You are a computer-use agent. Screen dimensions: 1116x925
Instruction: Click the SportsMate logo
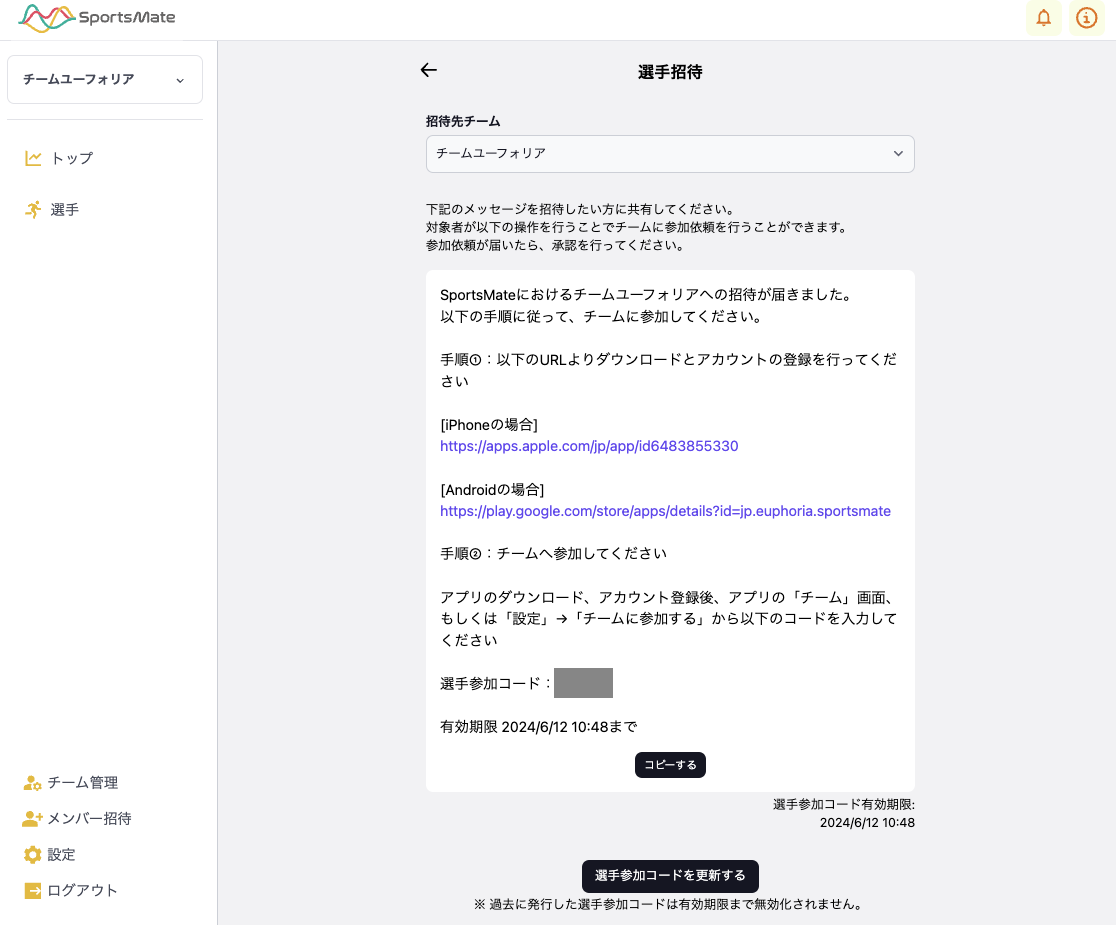point(97,18)
